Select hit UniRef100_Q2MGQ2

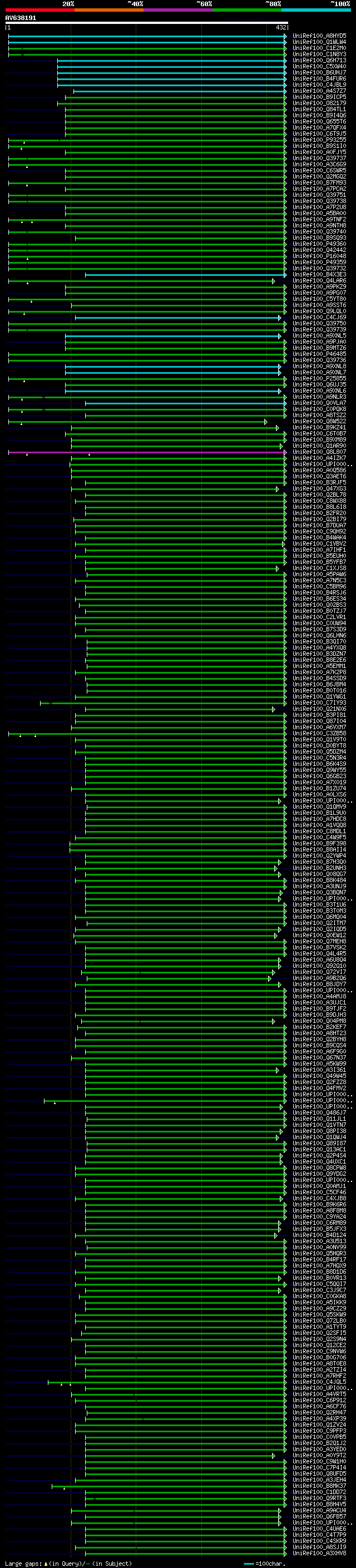tap(319, 176)
